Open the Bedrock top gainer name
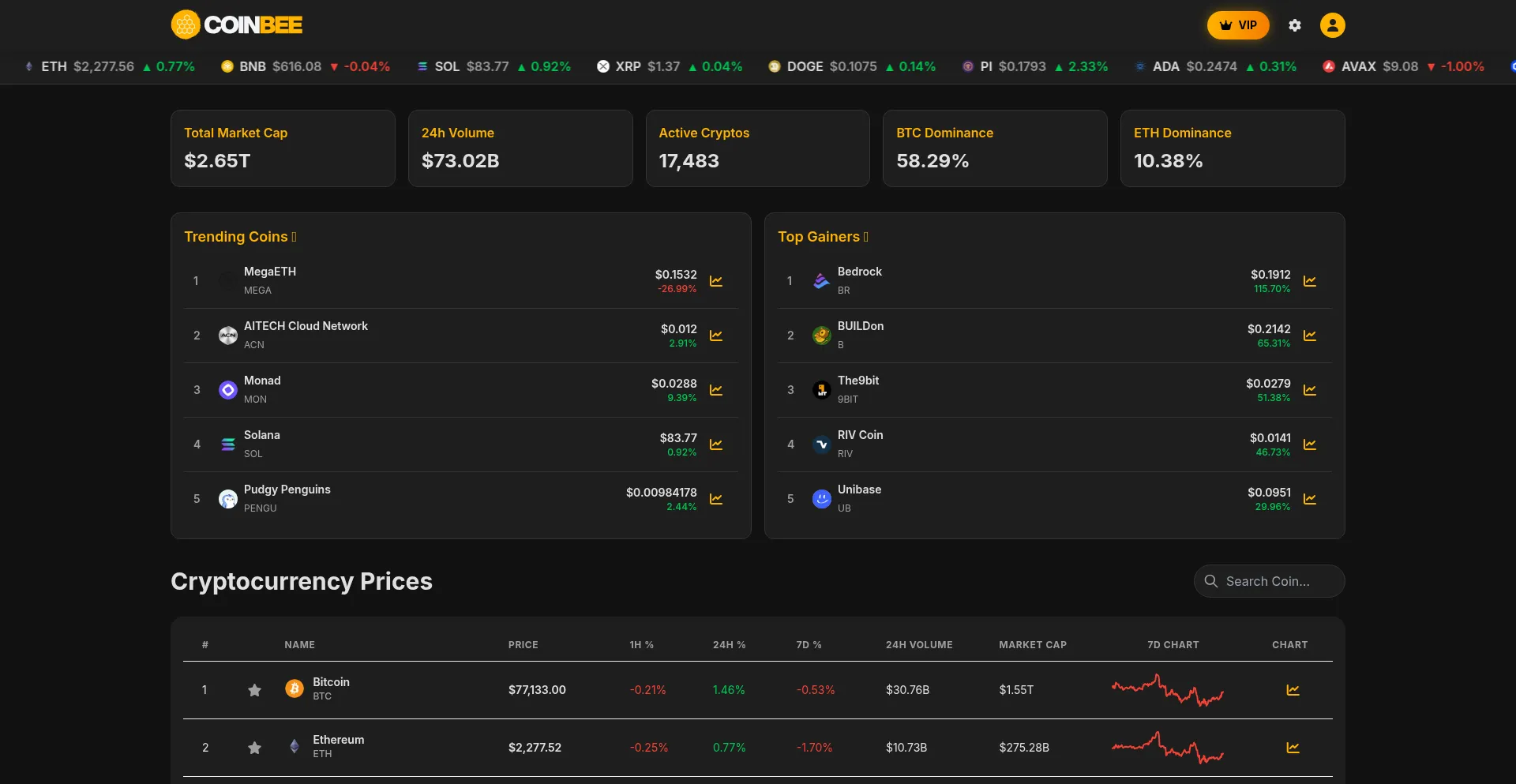The image size is (1516, 784). (860, 272)
